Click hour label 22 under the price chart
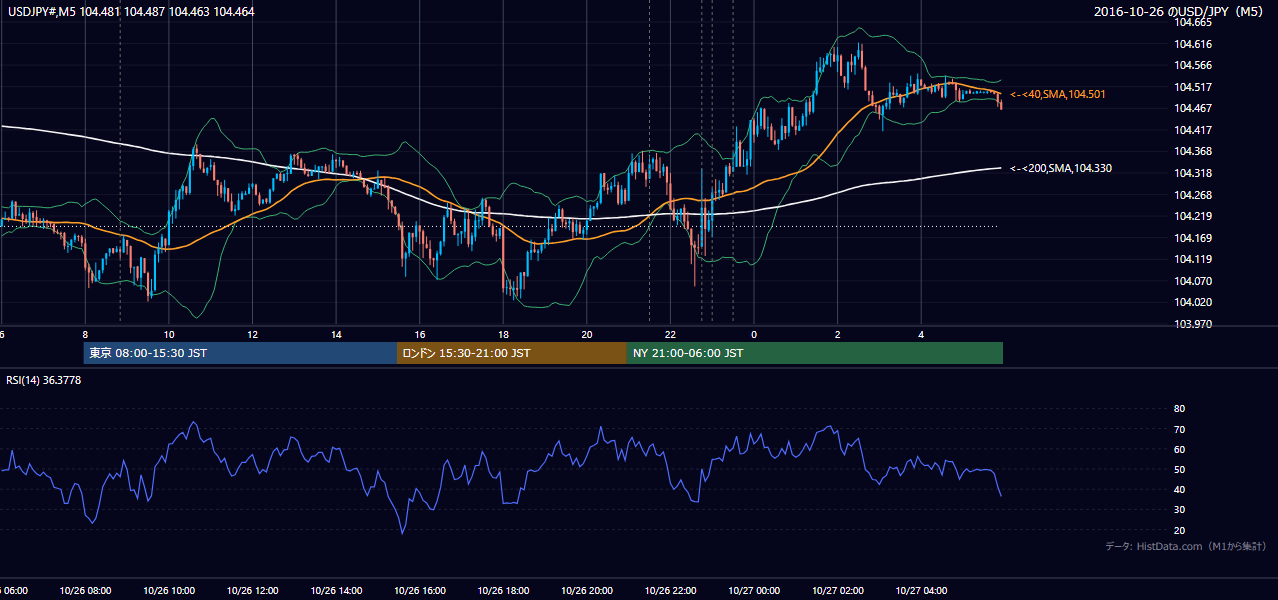This screenshot has height=600, width=1278. pos(670,334)
